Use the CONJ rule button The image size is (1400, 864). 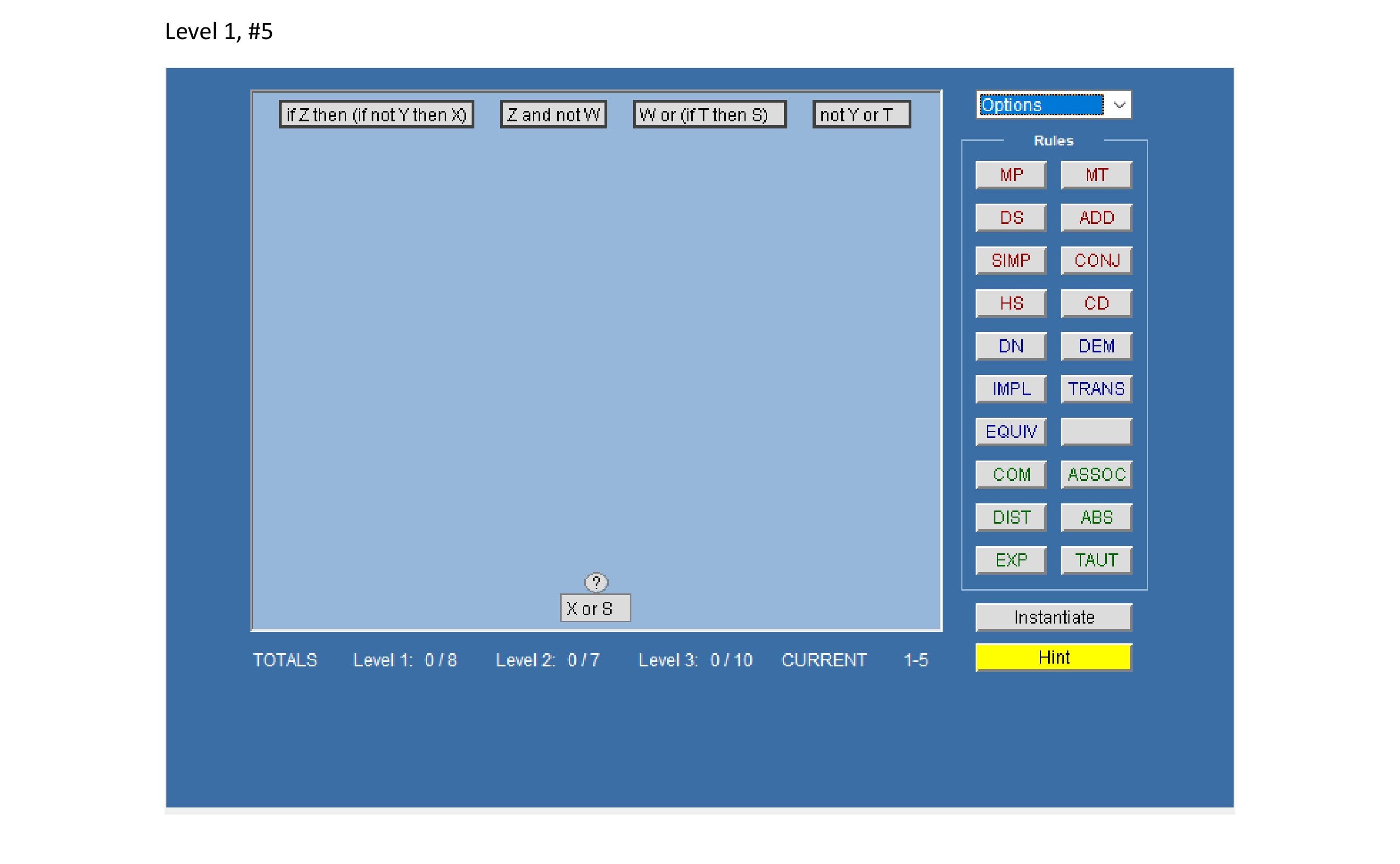[1095, 261]
